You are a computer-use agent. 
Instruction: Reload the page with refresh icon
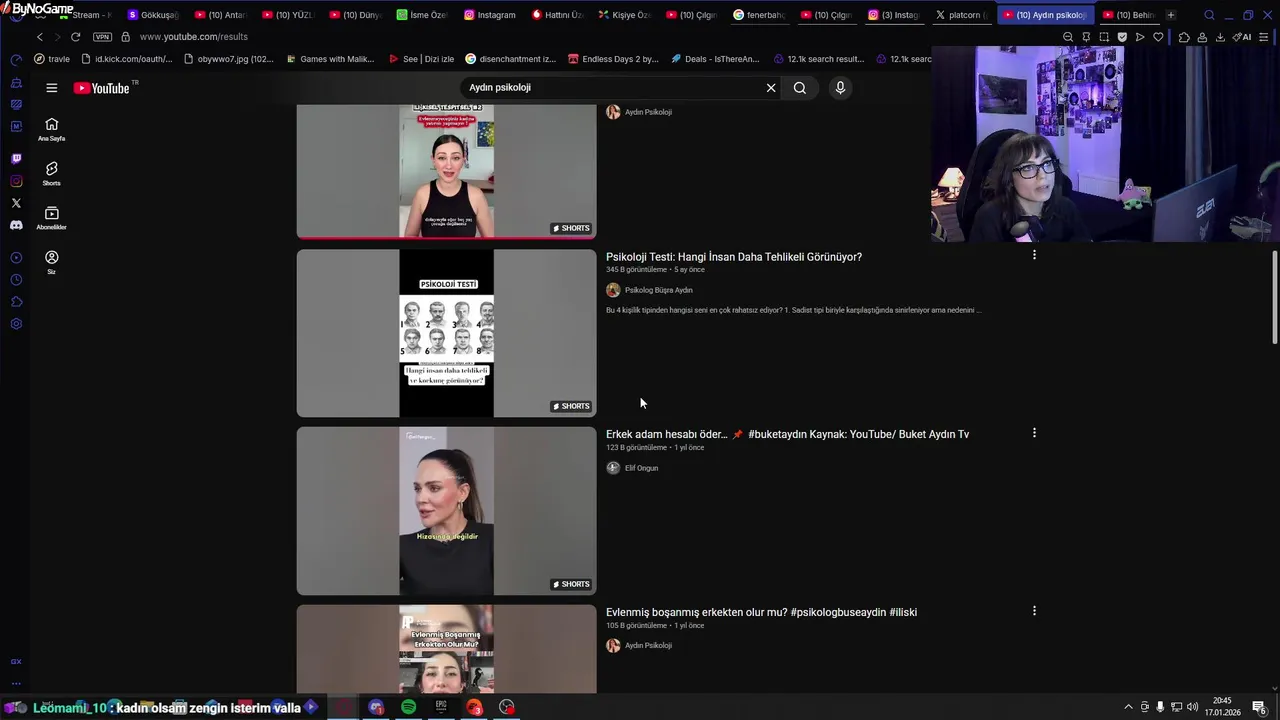pyautogui.click(x=75, y=37)
